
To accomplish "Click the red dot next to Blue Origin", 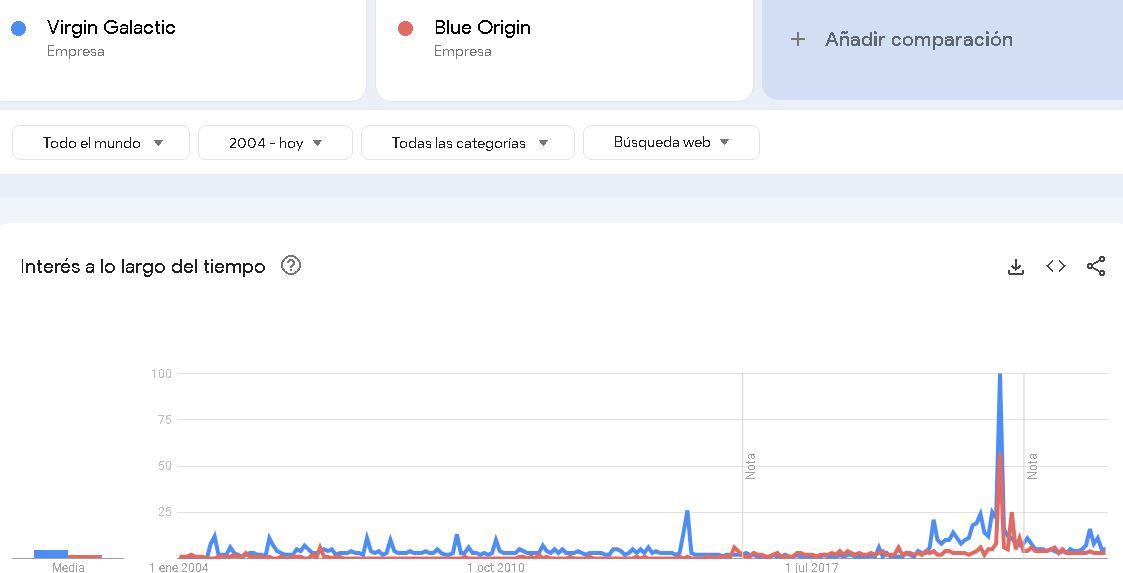I will 405,28.
